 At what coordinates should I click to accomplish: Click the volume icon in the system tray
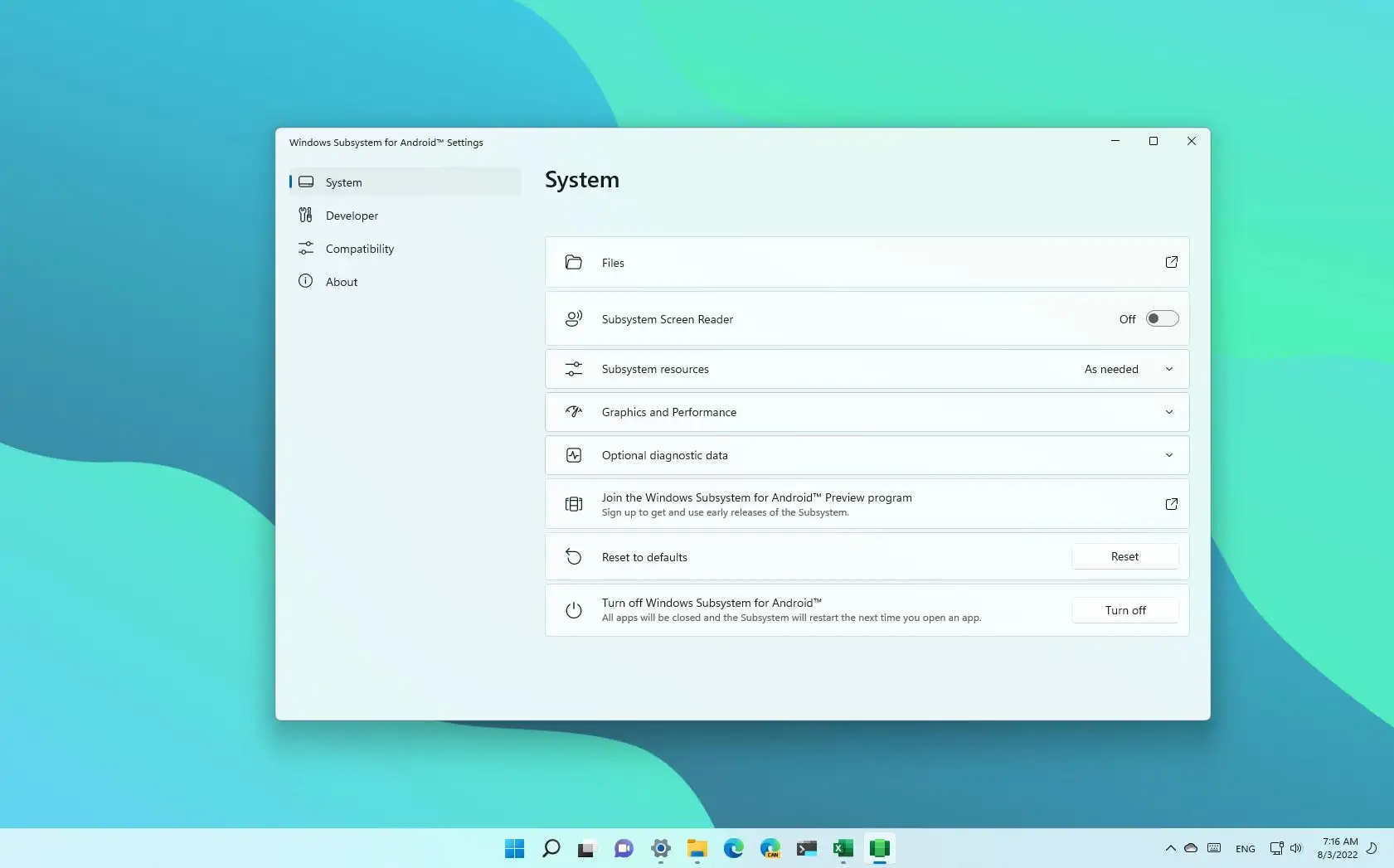(x=1296, y=848)
